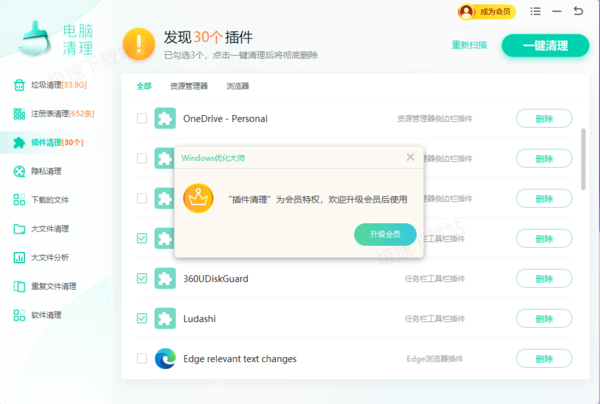Click the 成为会员 button
Viewport: 600px width, 404px height.
487,12
